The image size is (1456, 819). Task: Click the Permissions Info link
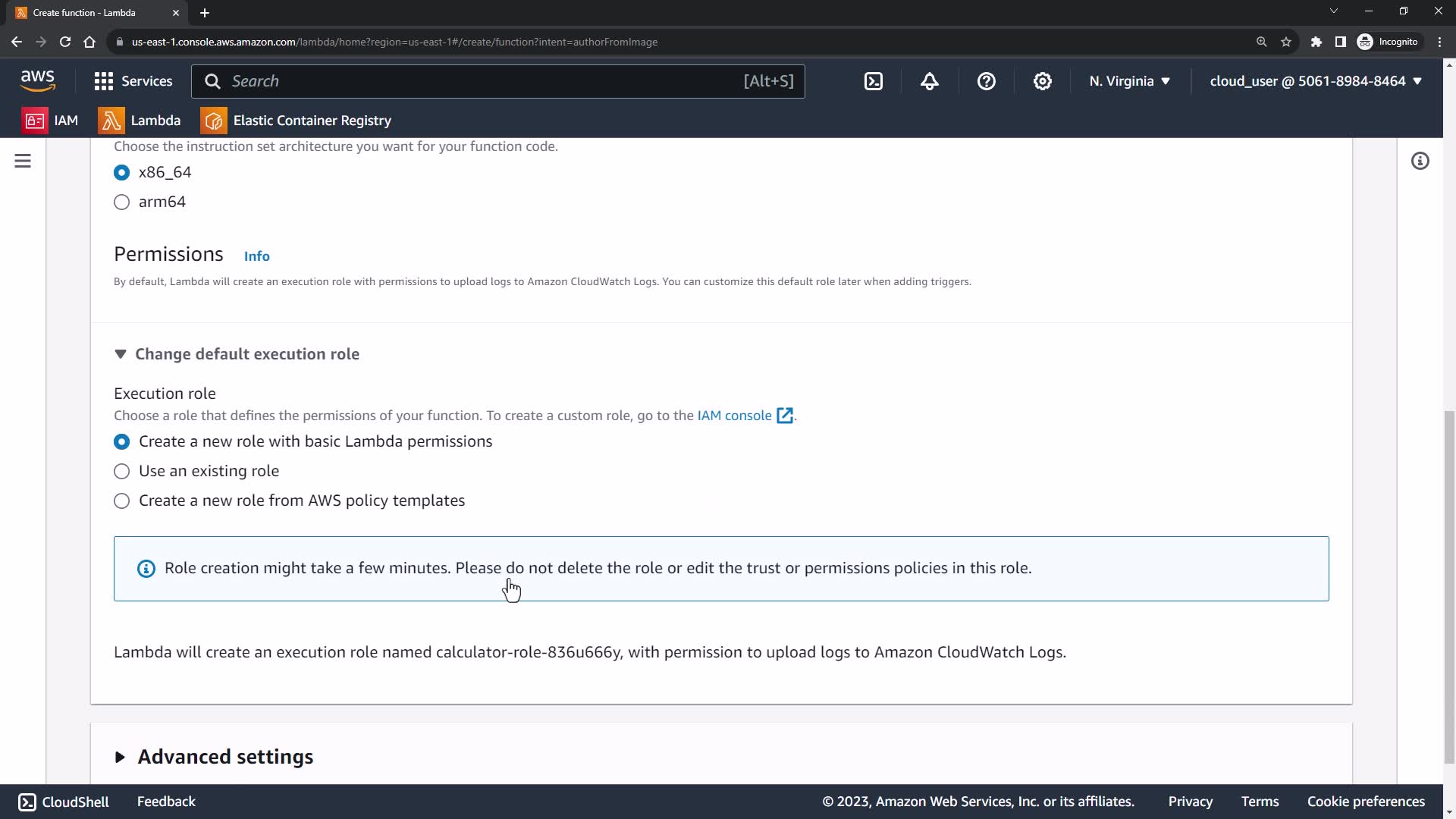coord(256,256)
